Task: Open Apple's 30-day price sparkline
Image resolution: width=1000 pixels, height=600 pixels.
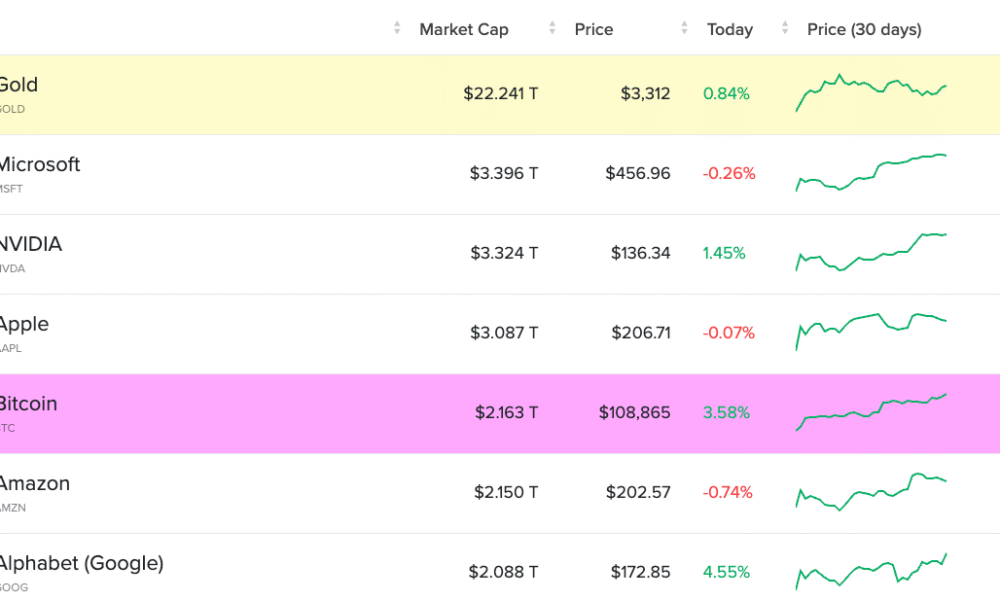Action: 871,332
